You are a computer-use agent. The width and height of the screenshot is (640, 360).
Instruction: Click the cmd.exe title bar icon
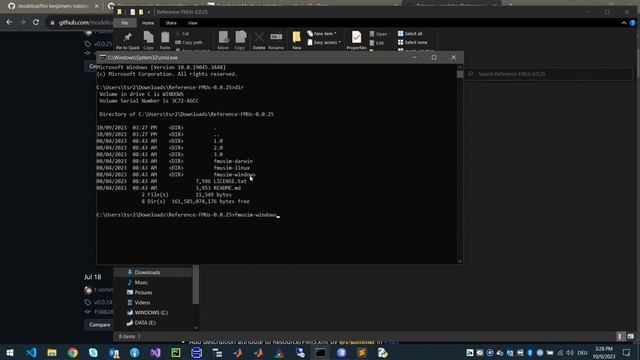click(x=103, y=58)
